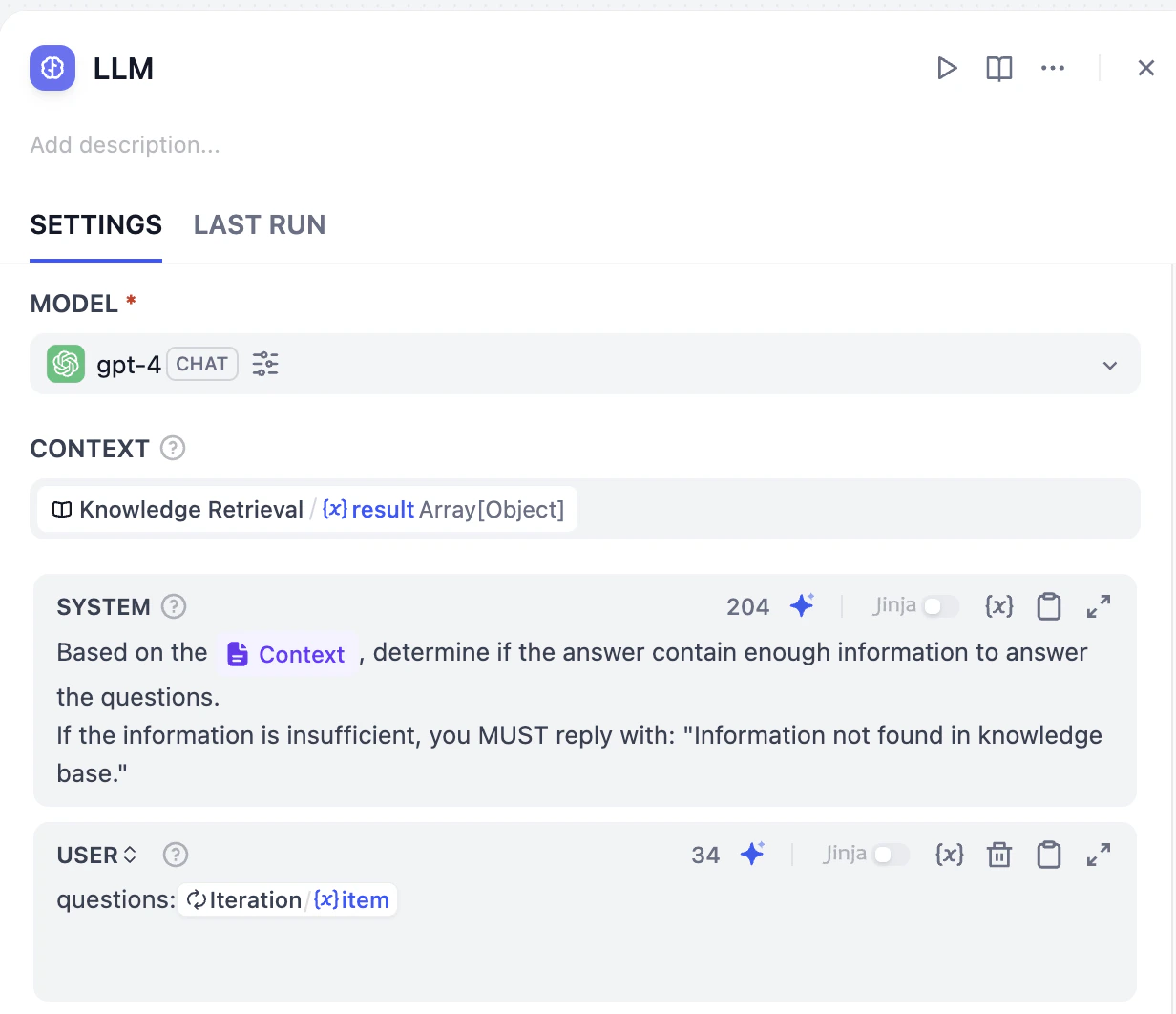
Task: Toggle Jinja mode in SYSTEM block
Action: click(940, 606)
